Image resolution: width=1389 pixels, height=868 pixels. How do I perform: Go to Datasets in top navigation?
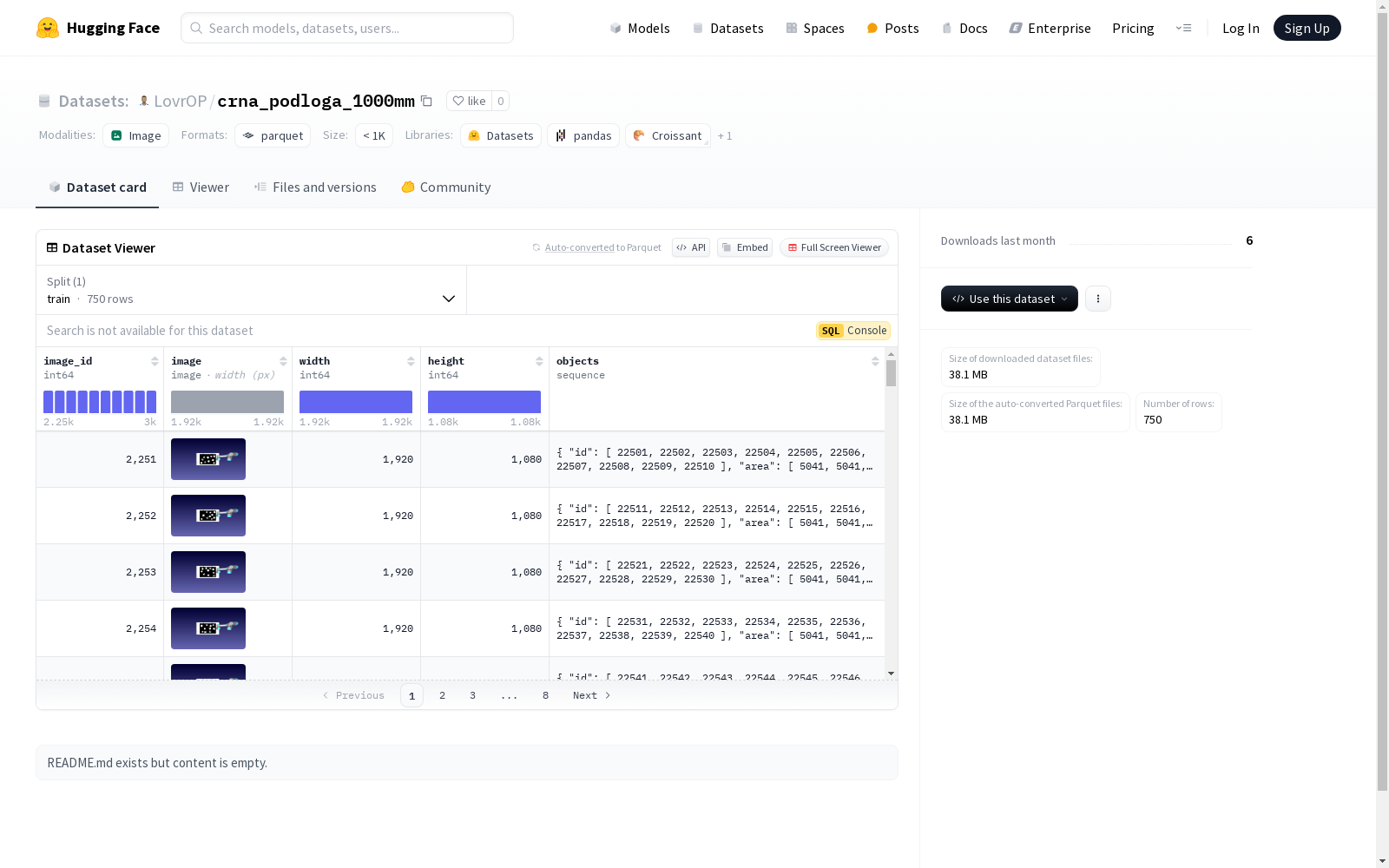727,28
